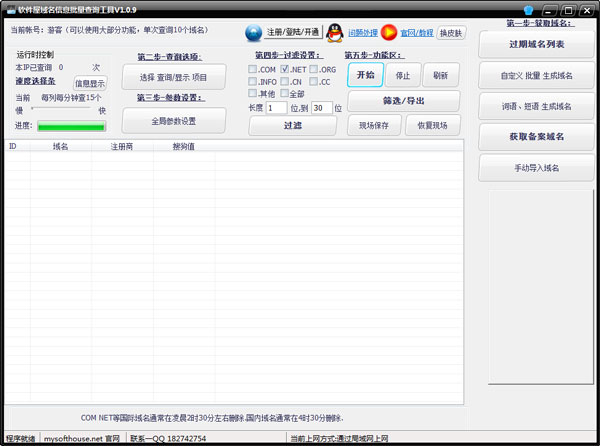
Task: Toggle the .COM domain checkbox
Action: 253,69
